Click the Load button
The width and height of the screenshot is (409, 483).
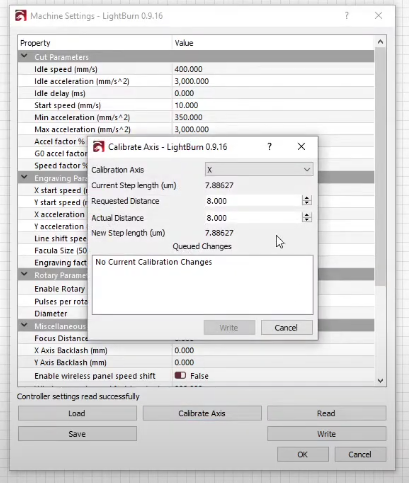[x=77, y=413]
